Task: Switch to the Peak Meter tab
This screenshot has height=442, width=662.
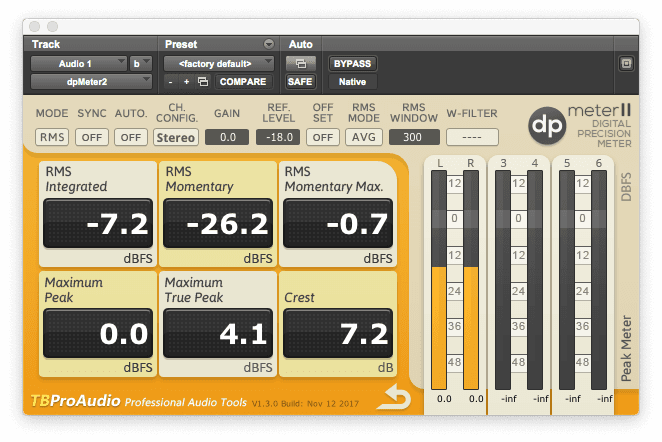Action: pos(627,349)
